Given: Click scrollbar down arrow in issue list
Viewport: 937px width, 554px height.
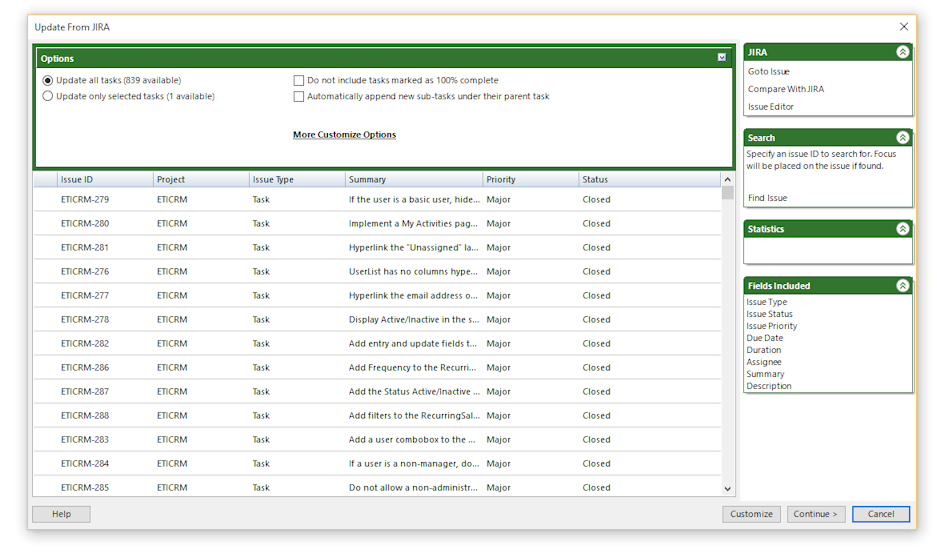Looking at the screenshot, I should (x=727, y=489).
